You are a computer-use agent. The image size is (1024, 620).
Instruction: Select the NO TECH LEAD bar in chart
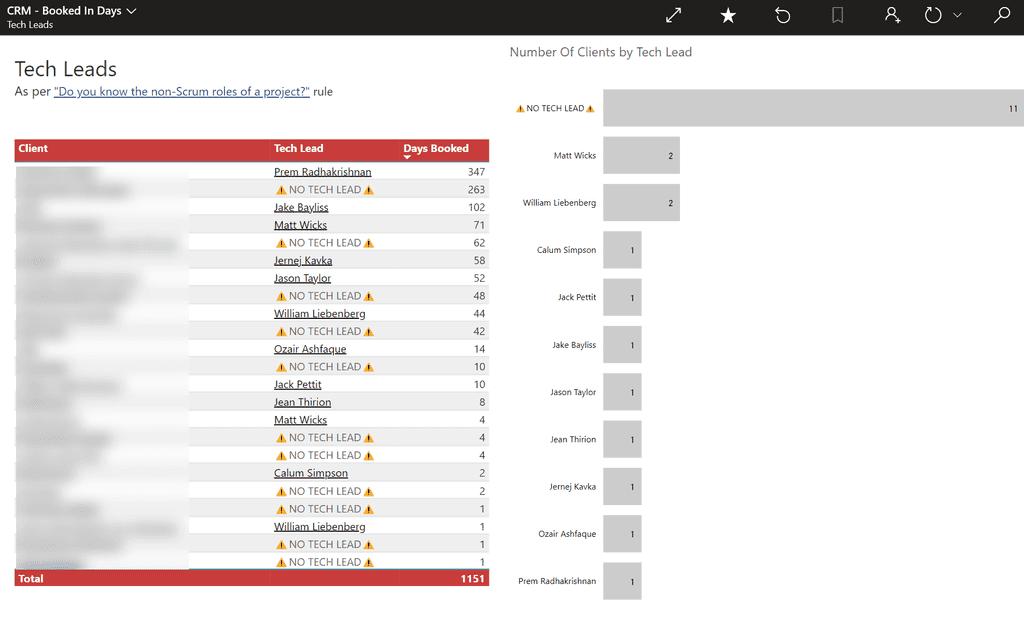pos(812,108)
